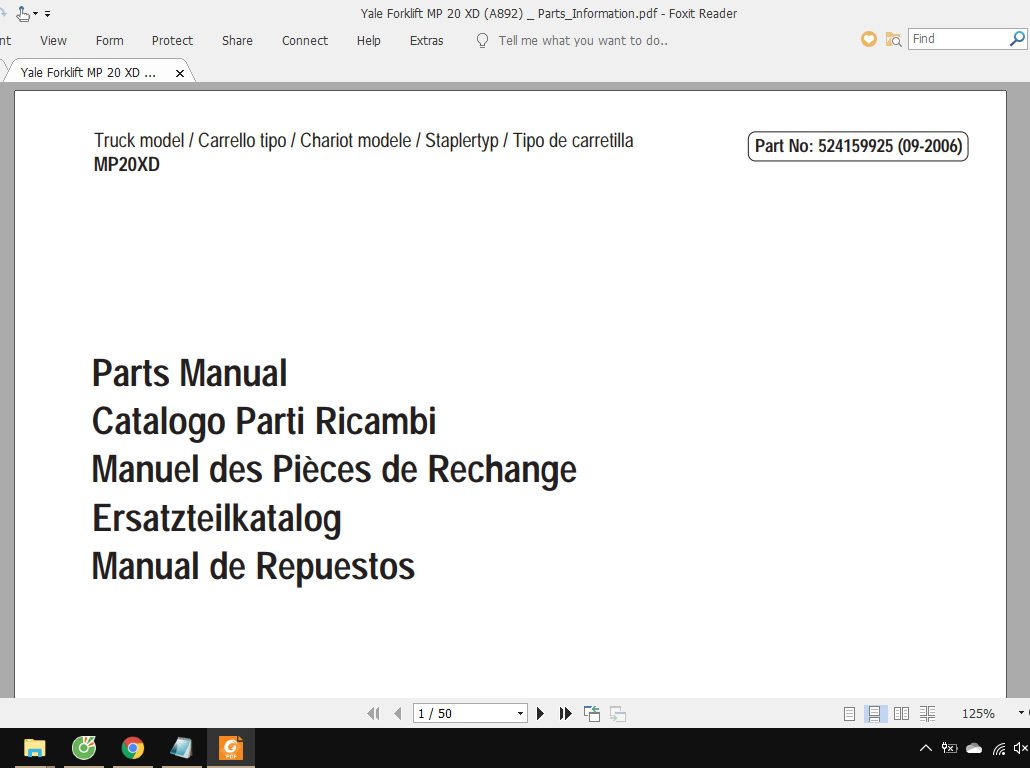Click the Manuel des Pièces de Rechange heading
1030x768 pixels.
(334, 470)
